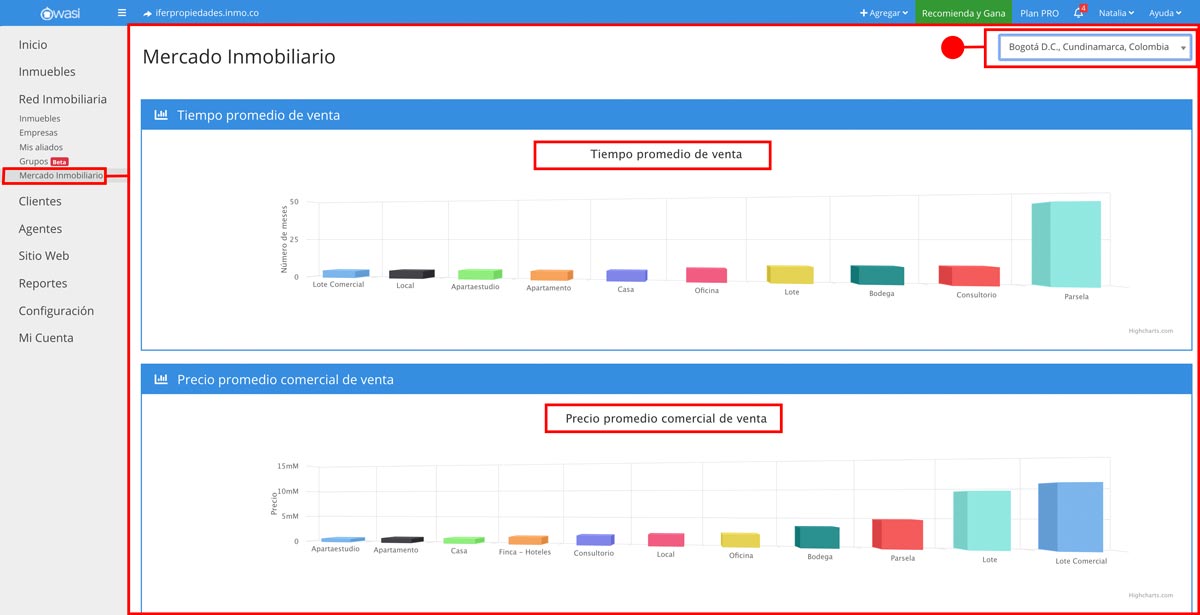Open the Ayuda help dropdown
Image resolution: width=1200 pixels, height=615 pixels.
[1167, 13]
